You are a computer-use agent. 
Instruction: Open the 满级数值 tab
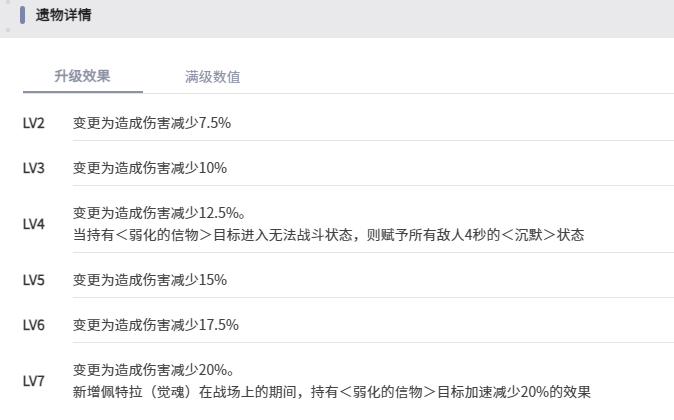(212, 77)
